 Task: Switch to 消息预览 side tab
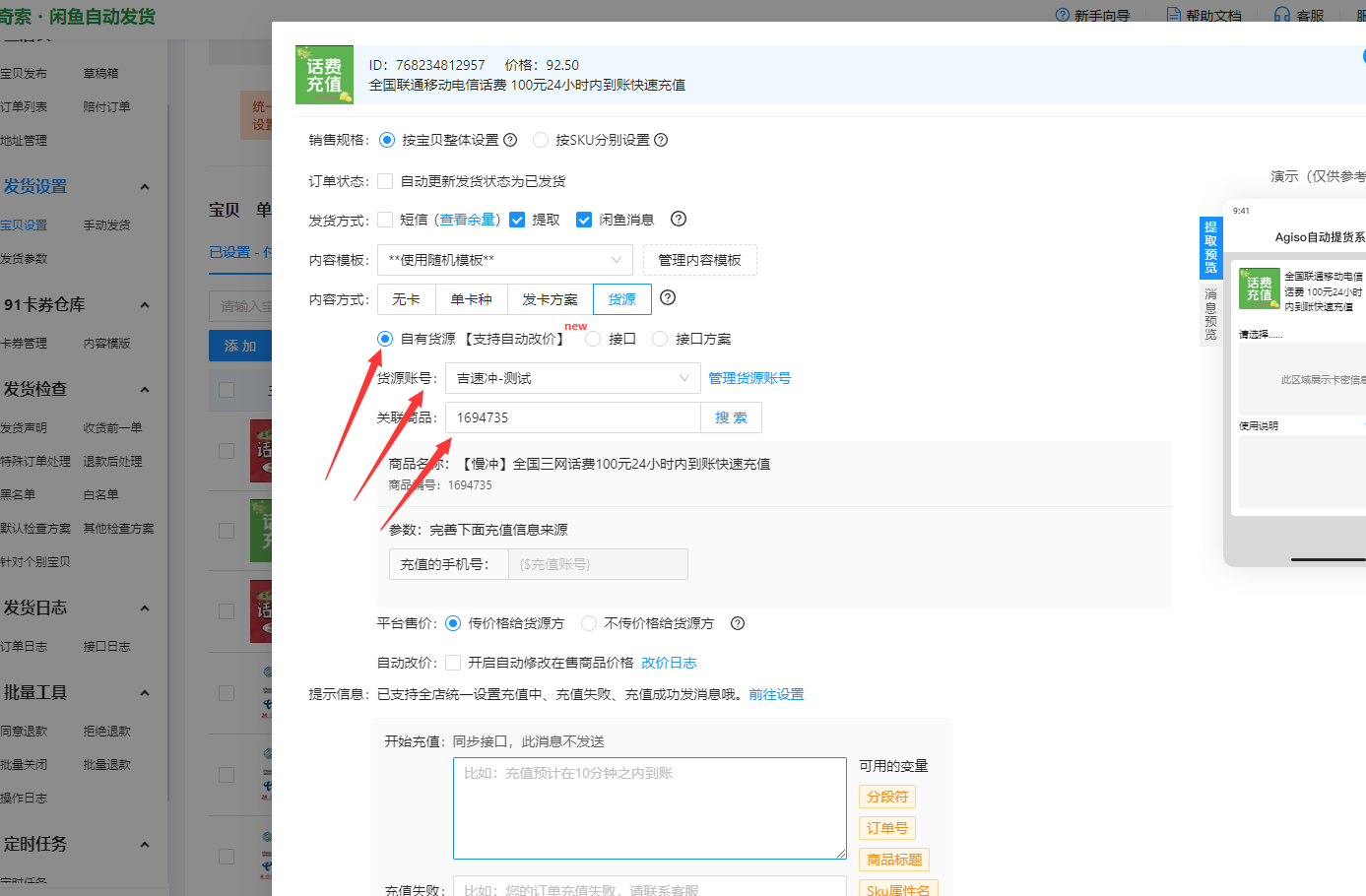(x=1210, y=314)
